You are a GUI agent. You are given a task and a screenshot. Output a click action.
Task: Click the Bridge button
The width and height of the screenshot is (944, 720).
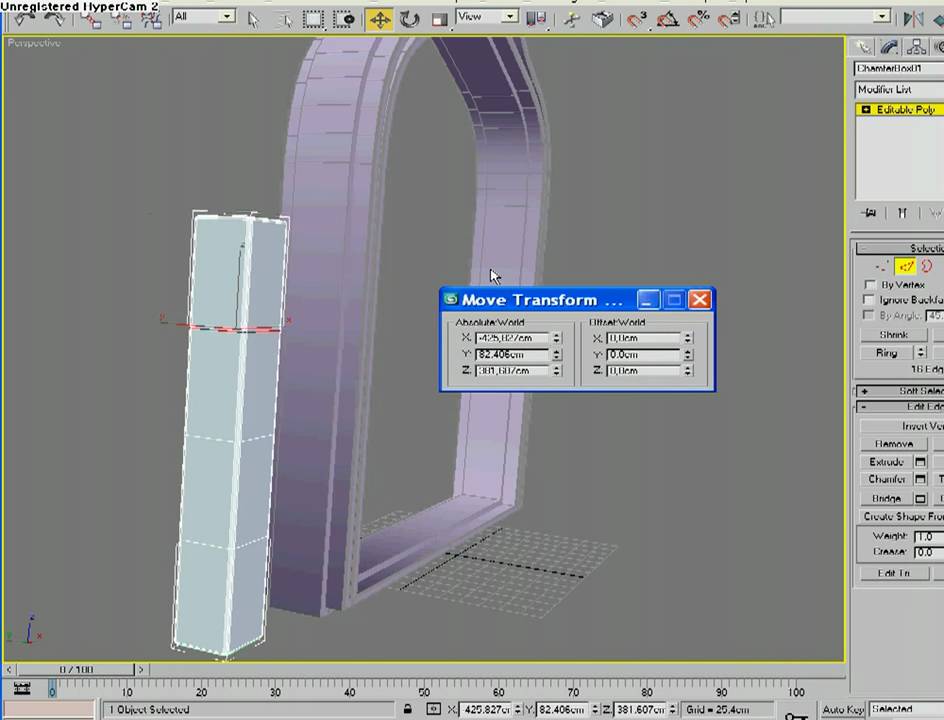tap(886, 498)
